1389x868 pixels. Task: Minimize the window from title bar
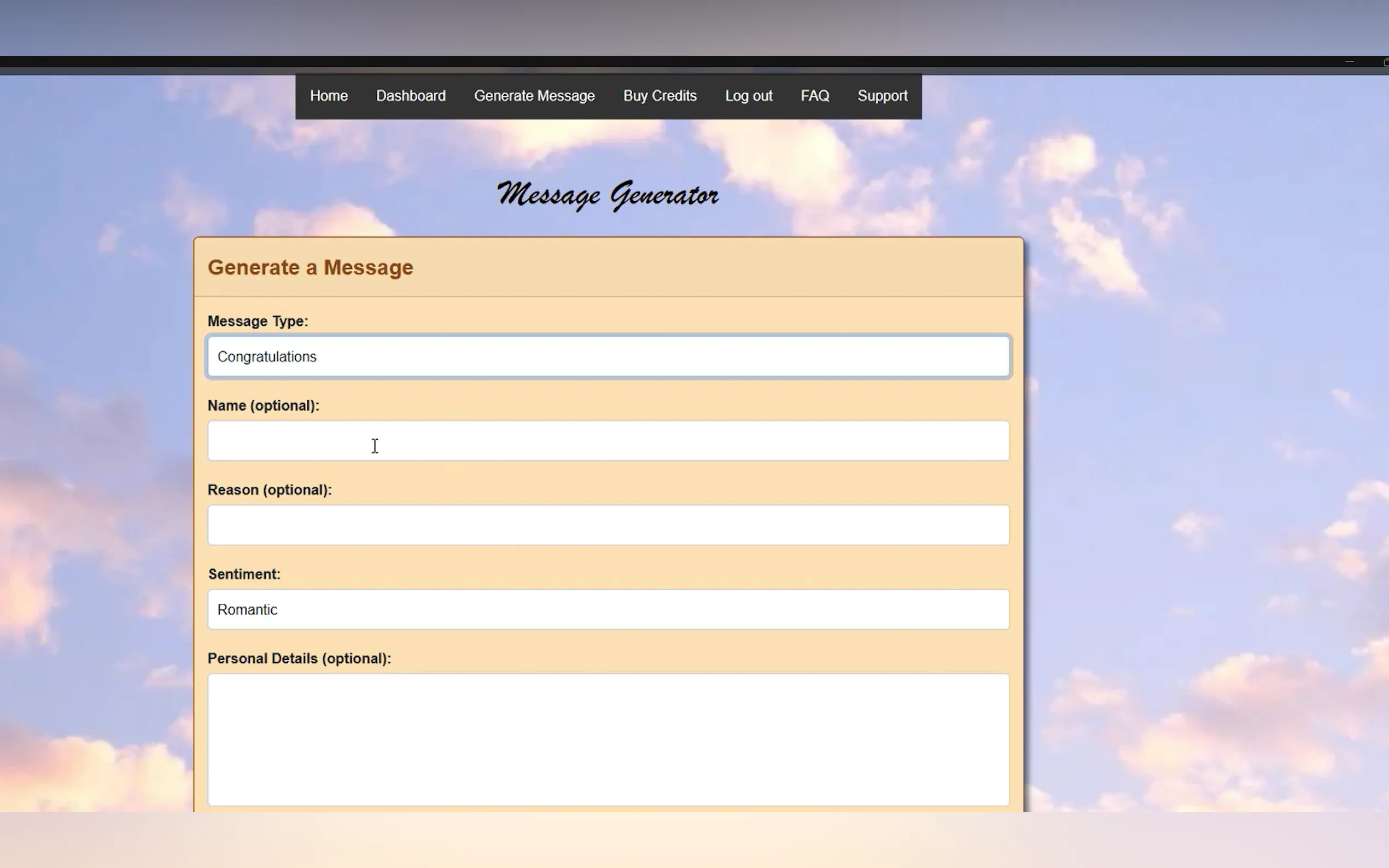click(x=1349, y=61)
